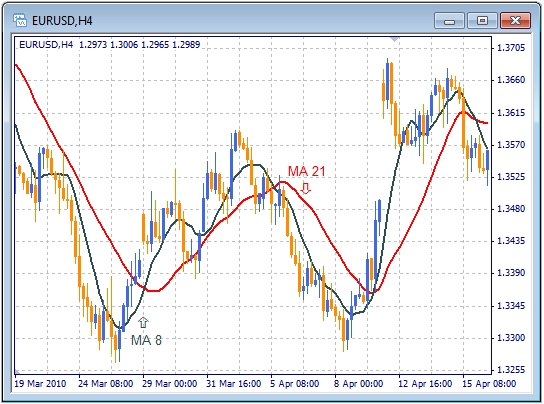Click the chart shift triangle marker at top
This screenshot has width=544, height=404.
pos(394,39)
